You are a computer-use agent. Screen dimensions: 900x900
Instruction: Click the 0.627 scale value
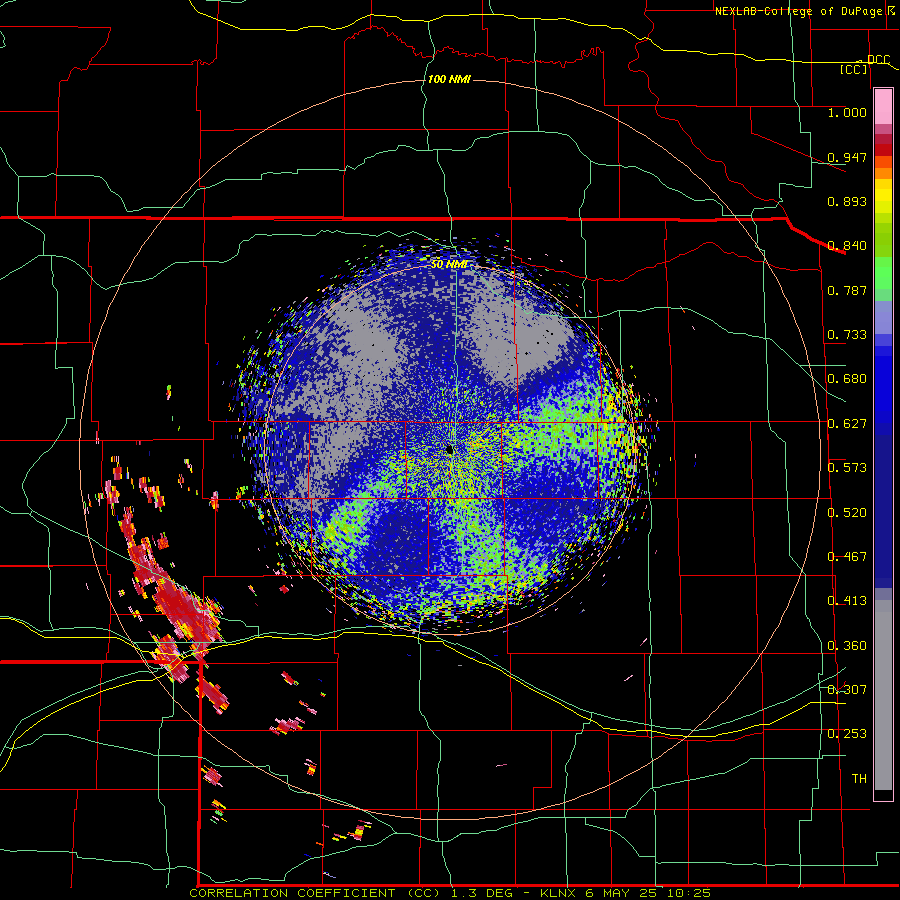click(x=847, y=424)
